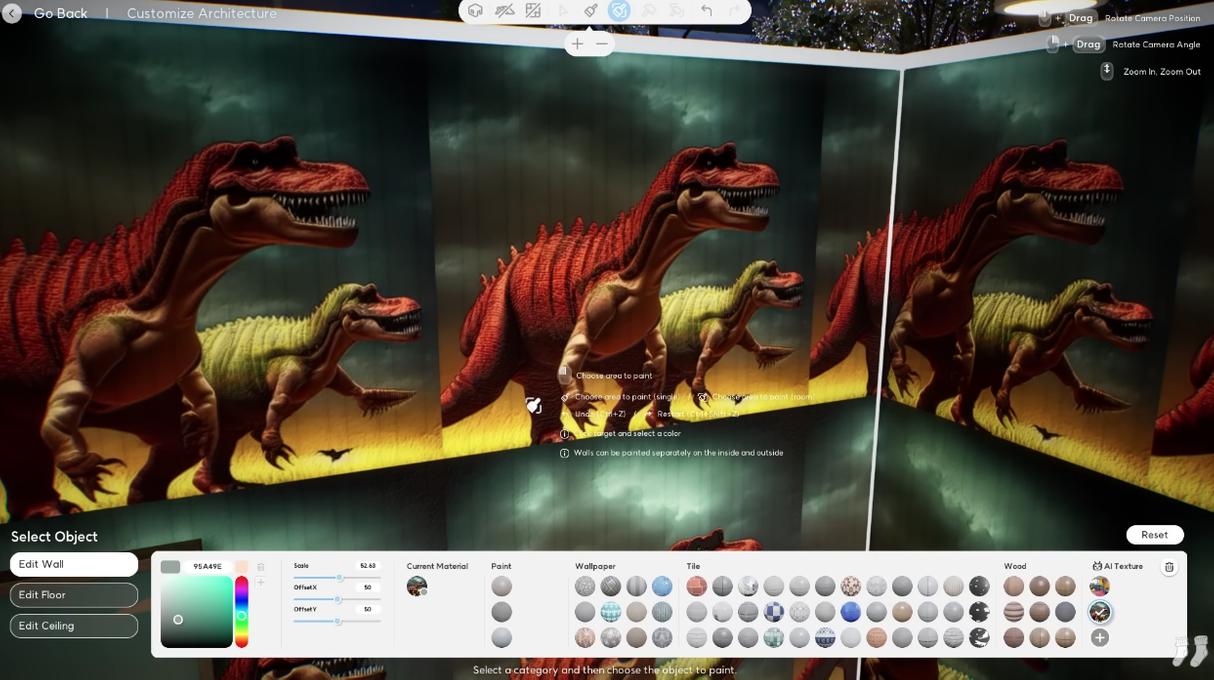
Task: Switch to Edit Floor
Action: [x=74, y=595]
